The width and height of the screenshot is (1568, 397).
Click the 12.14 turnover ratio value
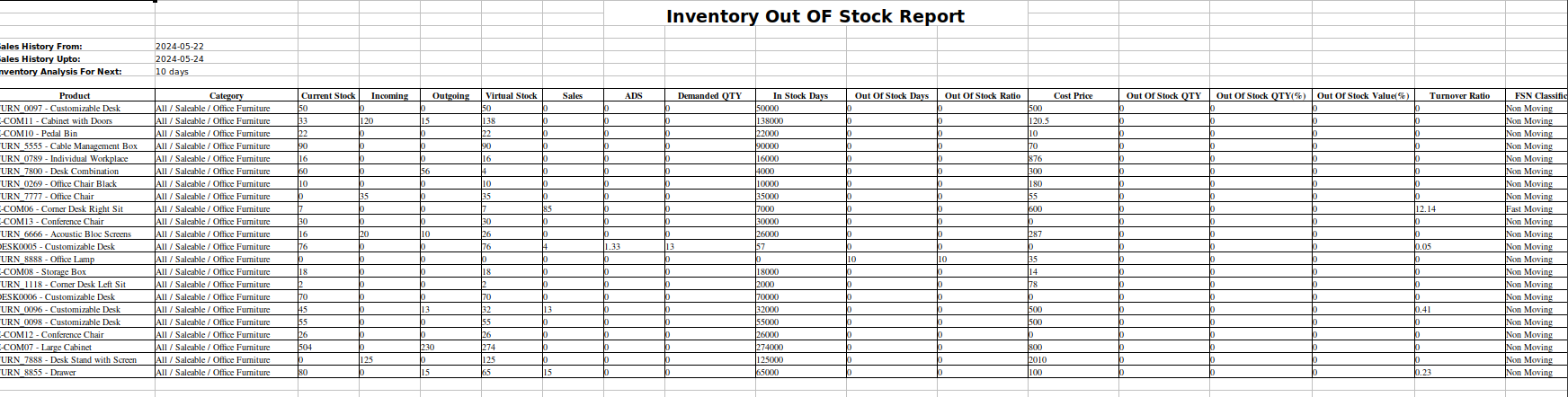point(1426,209)
